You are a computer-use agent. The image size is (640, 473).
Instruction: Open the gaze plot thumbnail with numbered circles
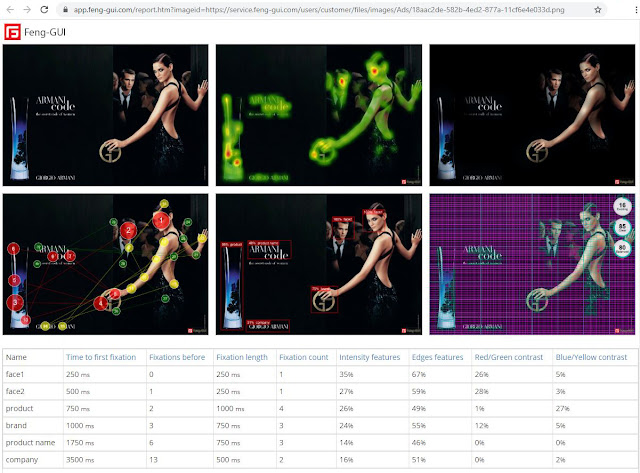105,264
